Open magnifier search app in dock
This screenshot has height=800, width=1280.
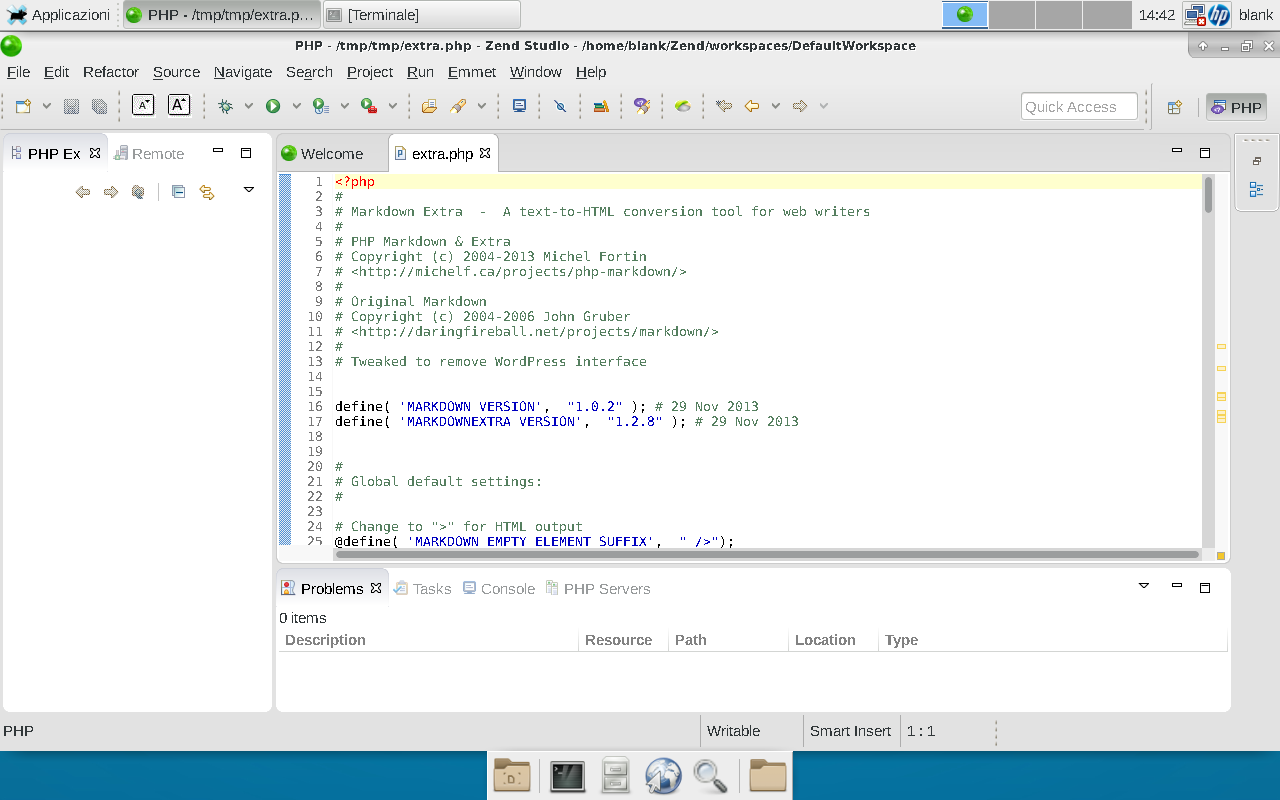[x=710, y=776]
